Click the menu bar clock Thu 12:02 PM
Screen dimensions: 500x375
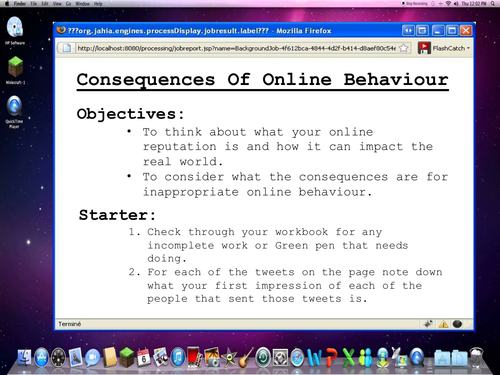(x=474, y=4)
